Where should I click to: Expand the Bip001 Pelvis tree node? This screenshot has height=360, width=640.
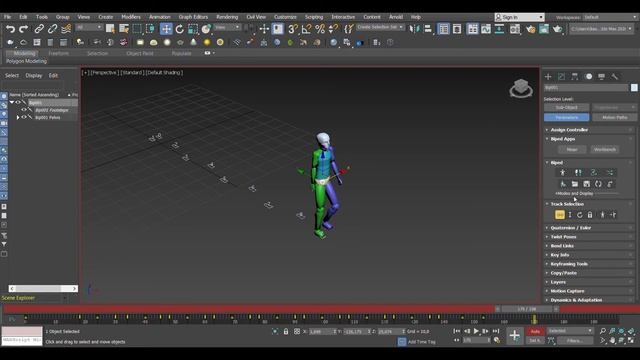pyautogui.click(x=18, y=117)
